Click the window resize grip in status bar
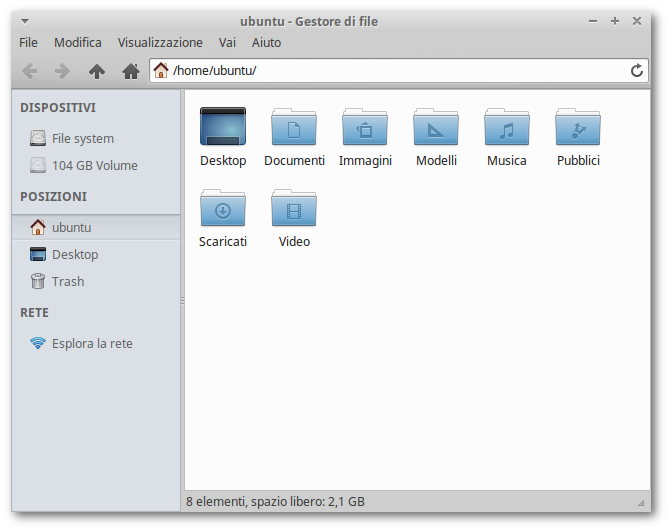 (x=641, y=503)
